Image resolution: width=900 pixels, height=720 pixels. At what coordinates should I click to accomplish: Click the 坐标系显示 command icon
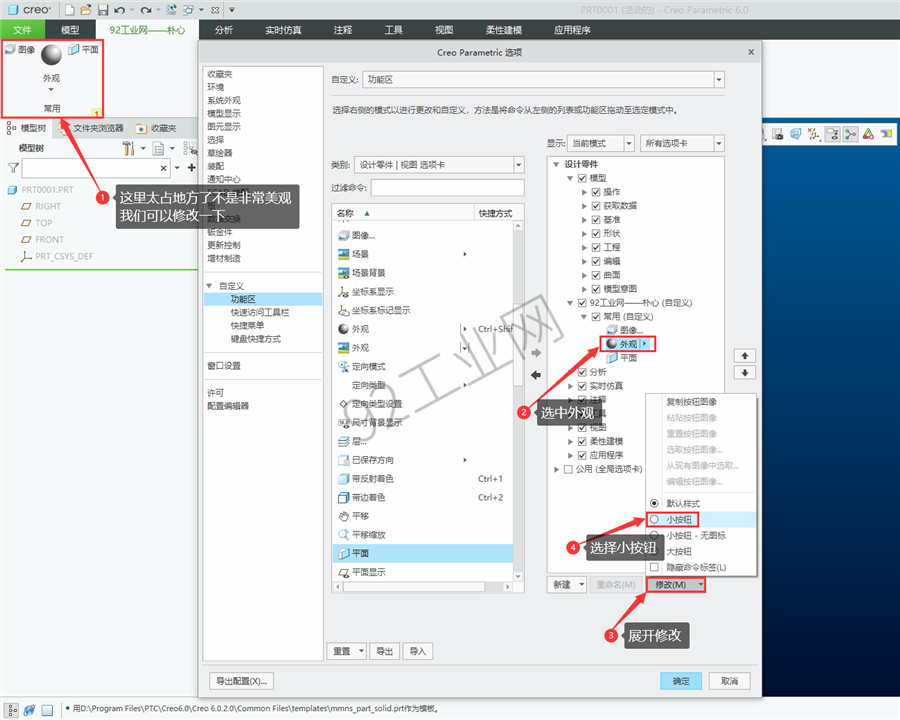pyautogui.click(x=344, y=292)
